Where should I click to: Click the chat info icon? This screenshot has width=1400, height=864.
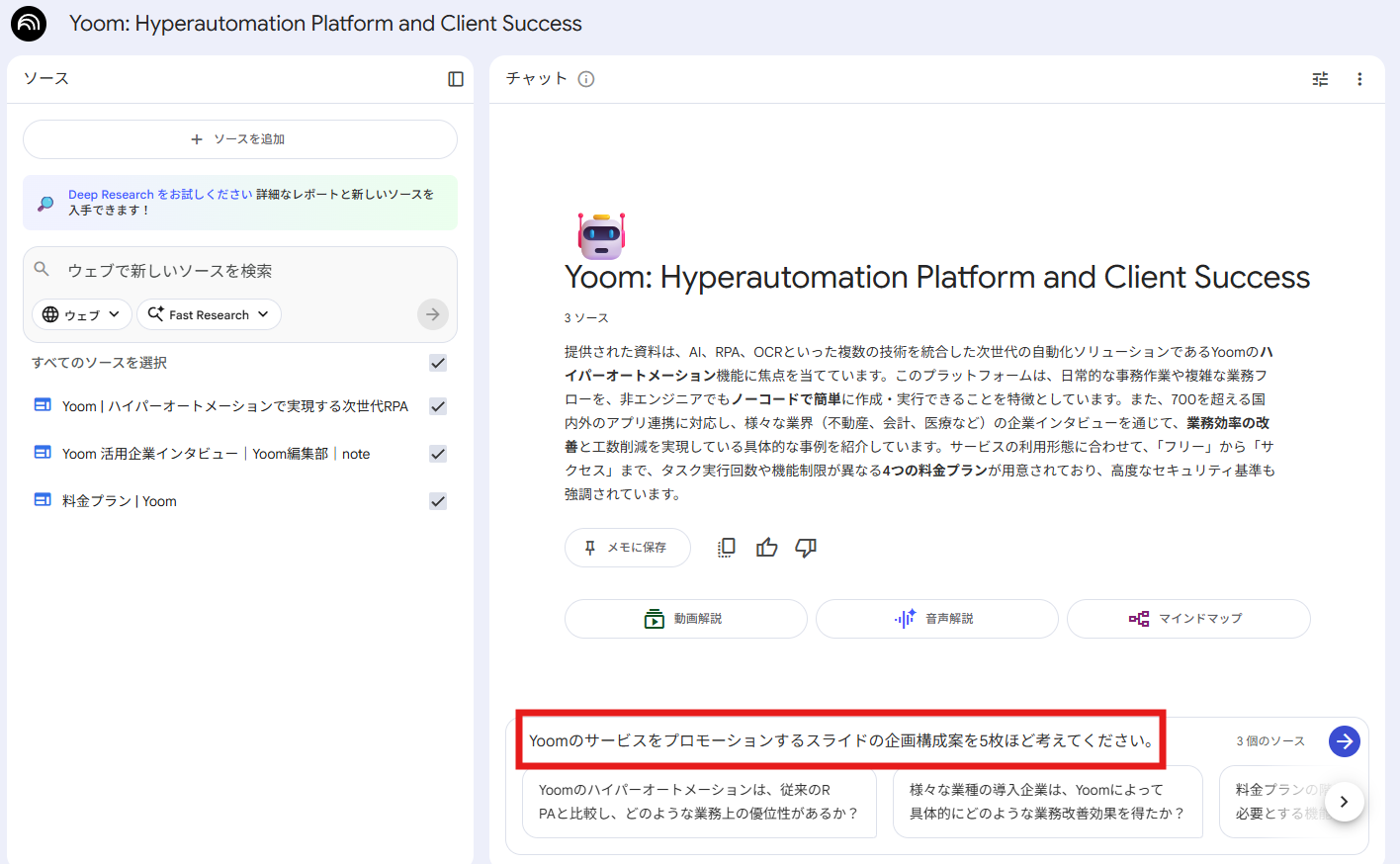(586, 79)
